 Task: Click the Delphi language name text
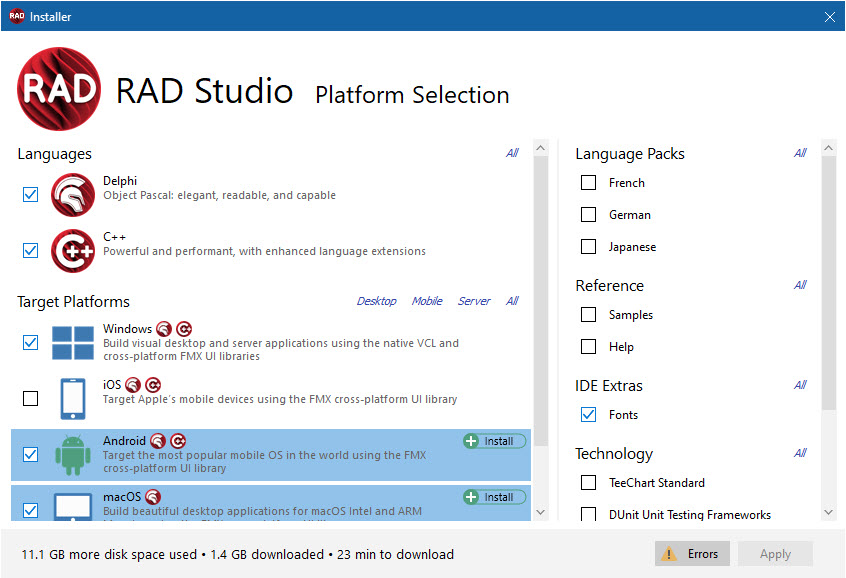click(120, 181)
